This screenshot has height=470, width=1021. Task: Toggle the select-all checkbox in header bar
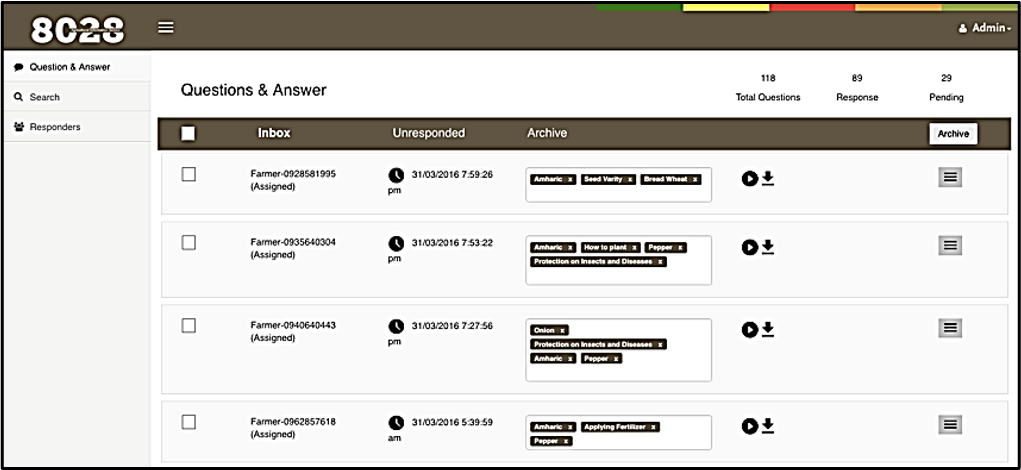(188, 133)
